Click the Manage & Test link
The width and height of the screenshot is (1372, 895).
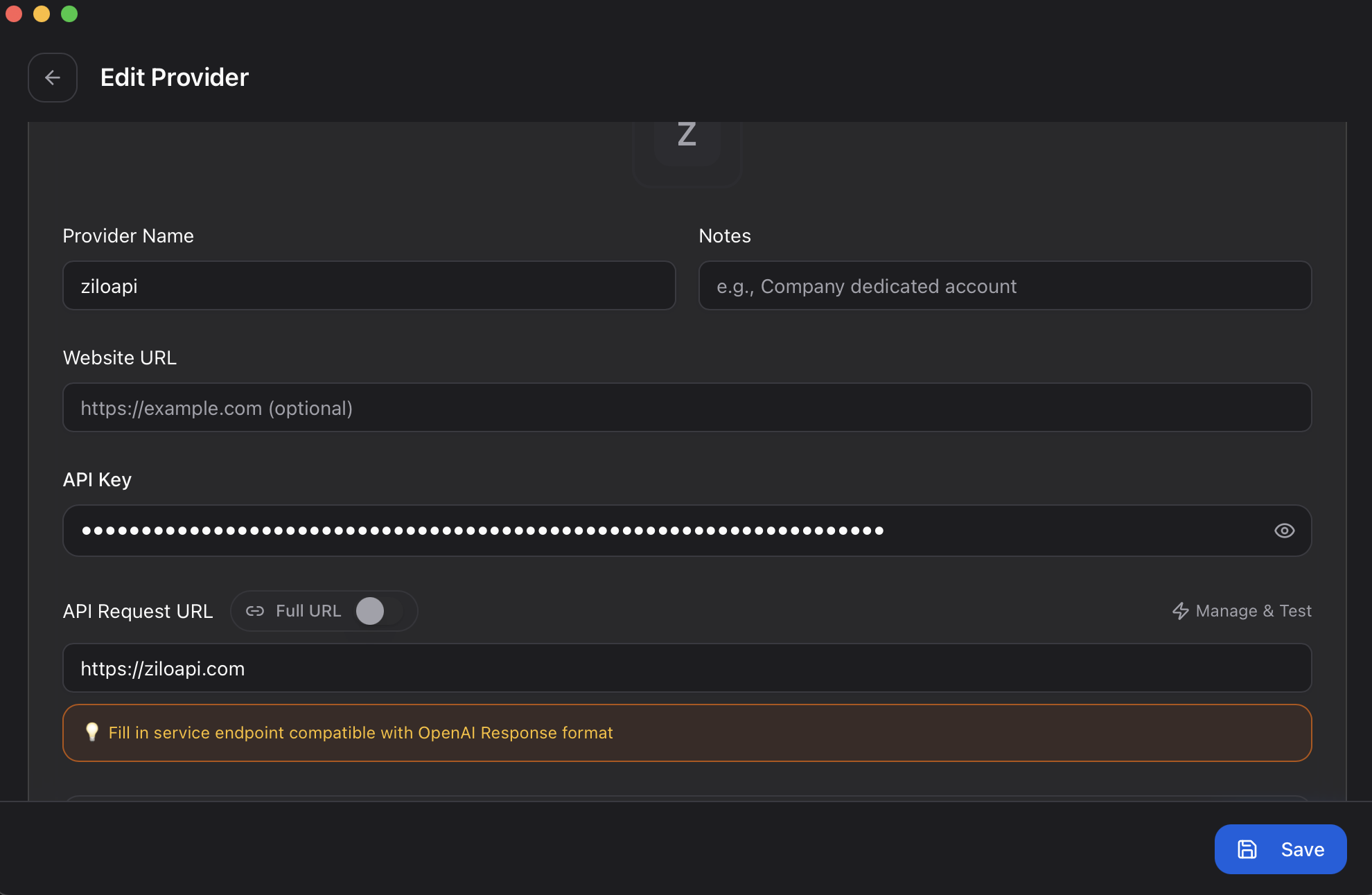coord(1242,611)
